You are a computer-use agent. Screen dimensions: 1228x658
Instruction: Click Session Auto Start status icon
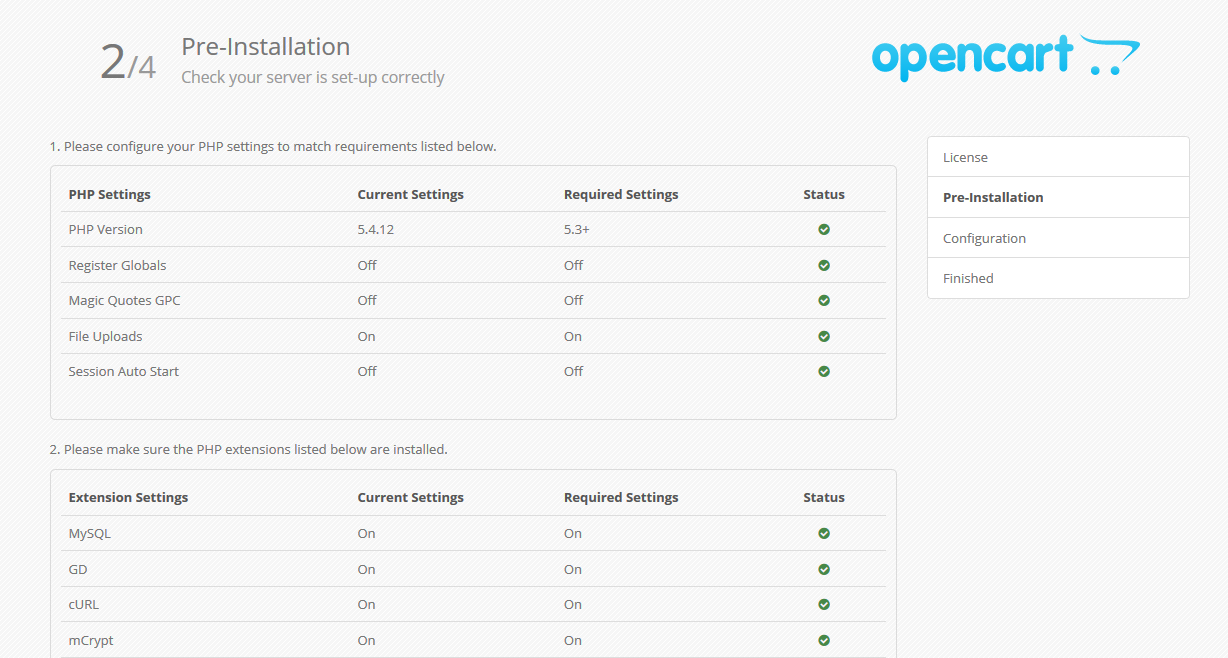(824, 371)
